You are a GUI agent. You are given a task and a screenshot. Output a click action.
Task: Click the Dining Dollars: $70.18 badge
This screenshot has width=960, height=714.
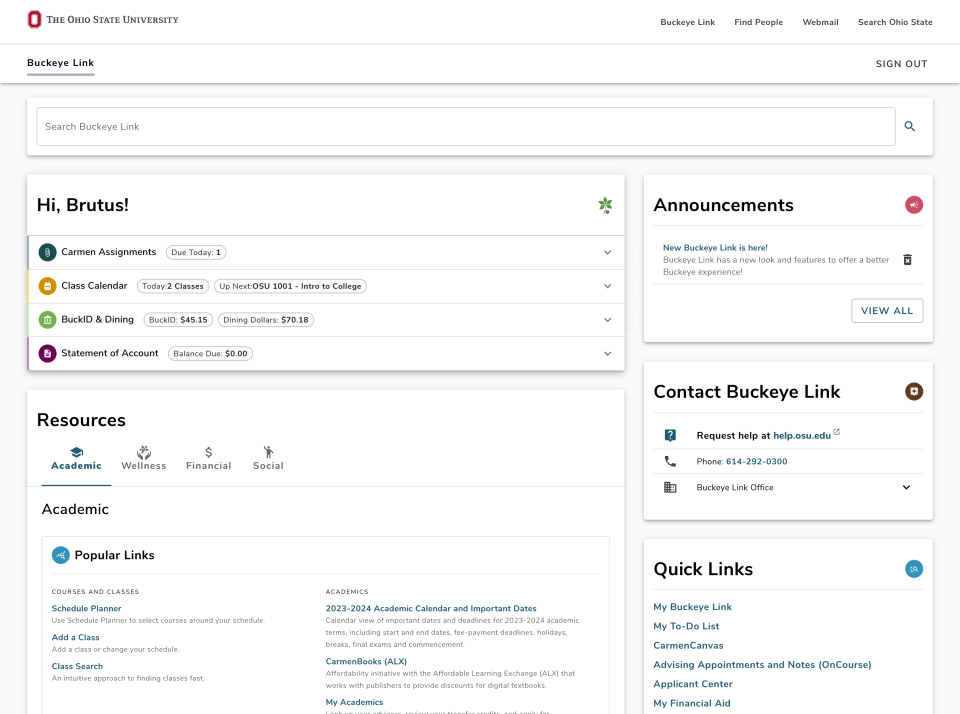[266, 320]
